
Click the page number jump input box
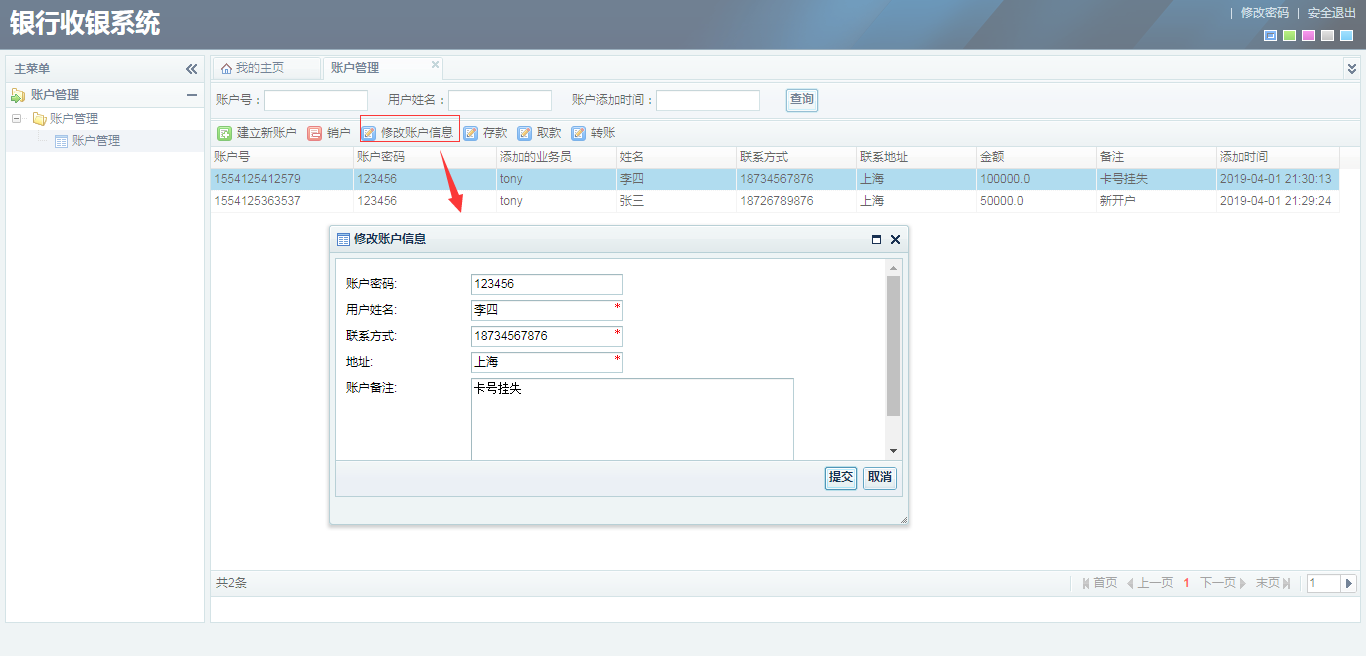1324,583
